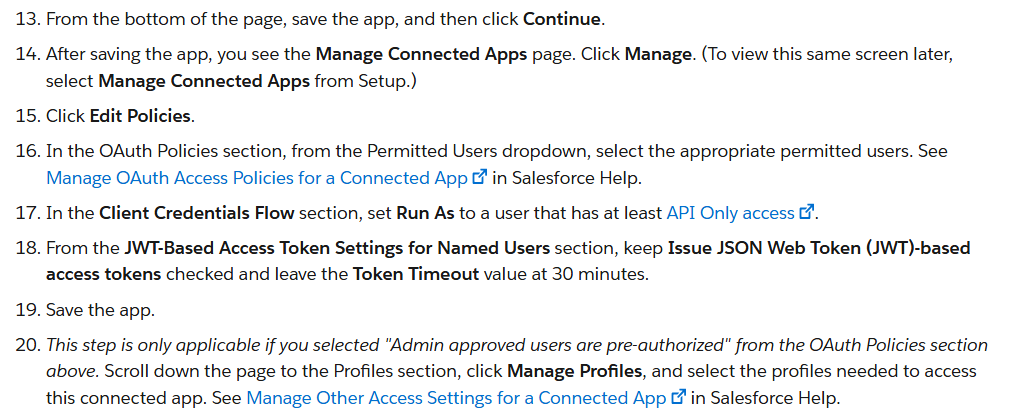Click the Save the app step 19 text
Screen dimensions: 1015x419
[100, 310]
